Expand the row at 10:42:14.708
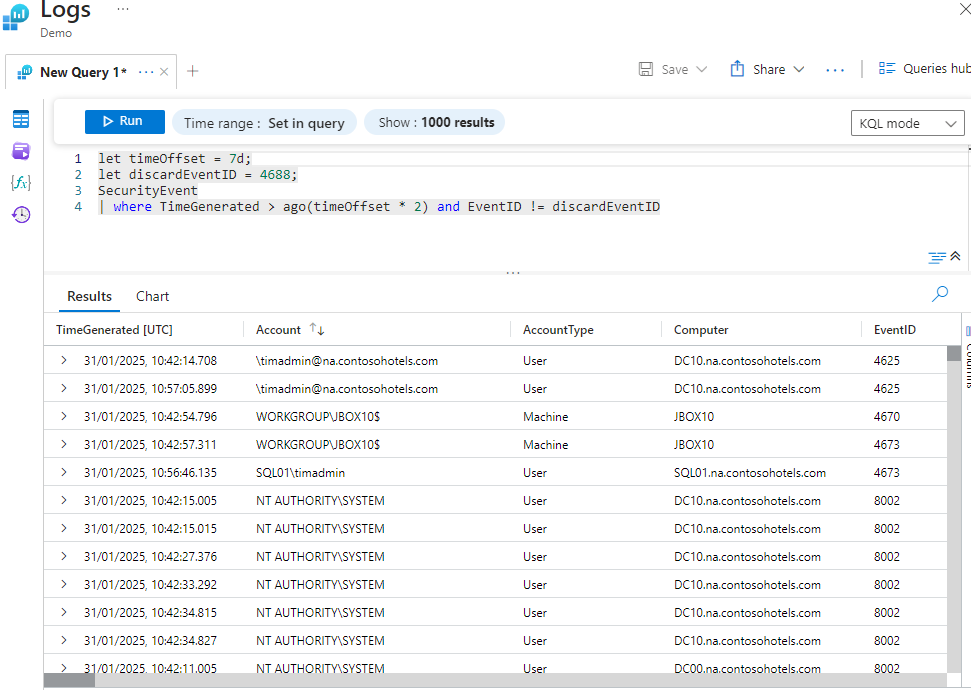Screen dimensions: 971x690 (x=64, y=360)
